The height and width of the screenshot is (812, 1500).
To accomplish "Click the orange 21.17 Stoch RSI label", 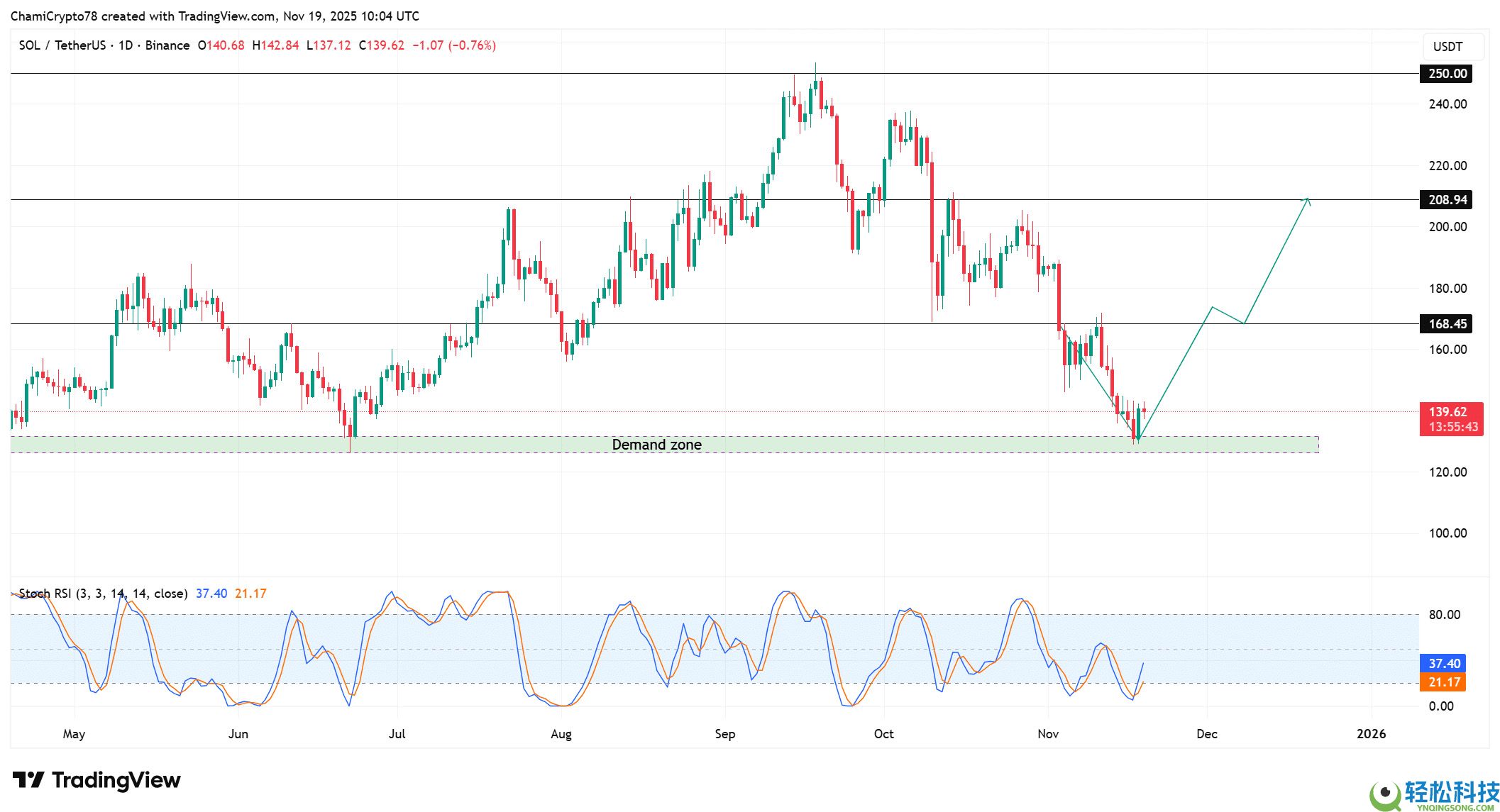I will coord(1444,682).
